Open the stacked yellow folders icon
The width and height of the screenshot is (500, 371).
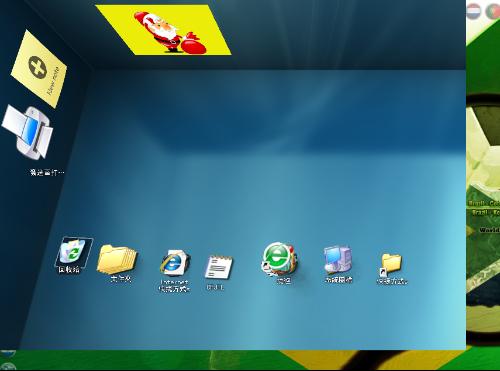tap(117, 259)
